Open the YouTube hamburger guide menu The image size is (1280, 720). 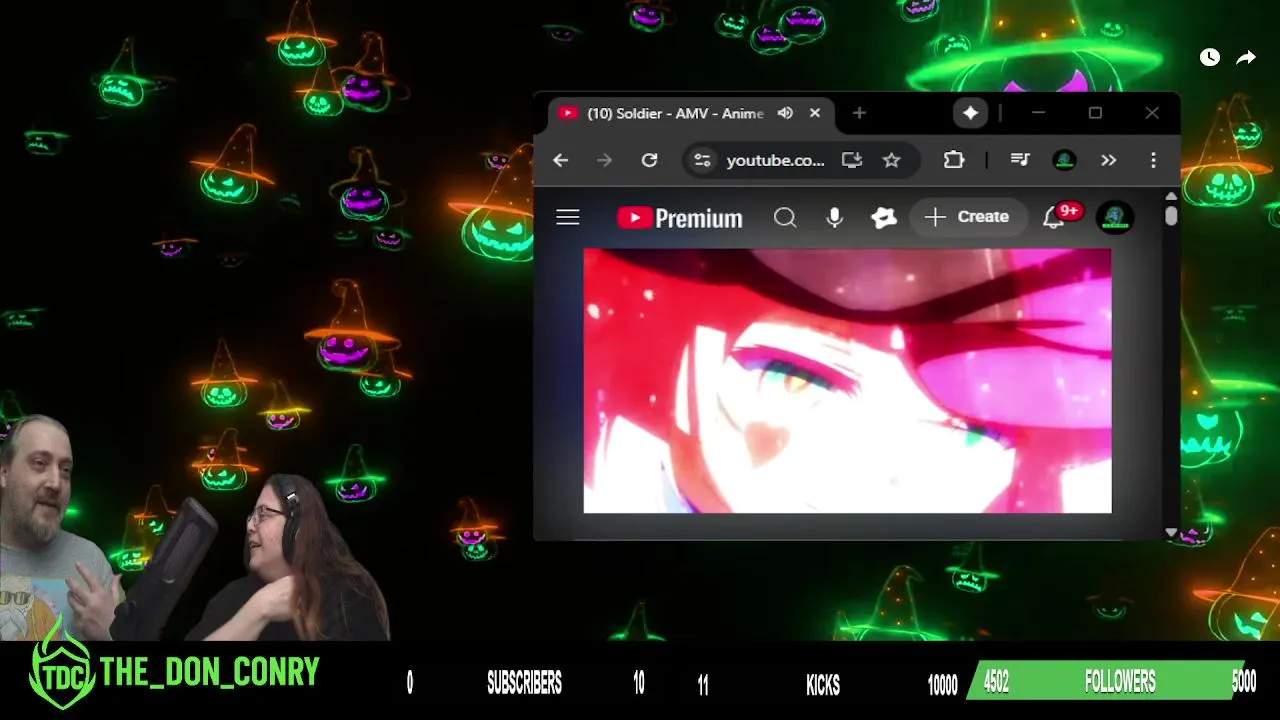[568, 217]
